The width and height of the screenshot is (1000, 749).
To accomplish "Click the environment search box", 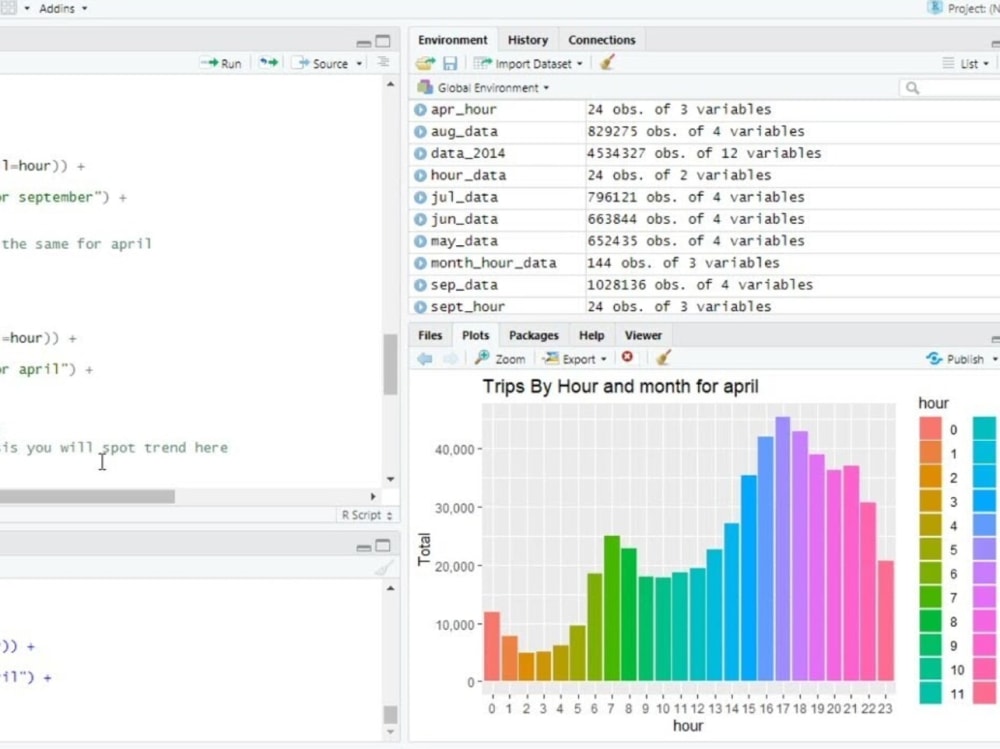I will (950, 87).
